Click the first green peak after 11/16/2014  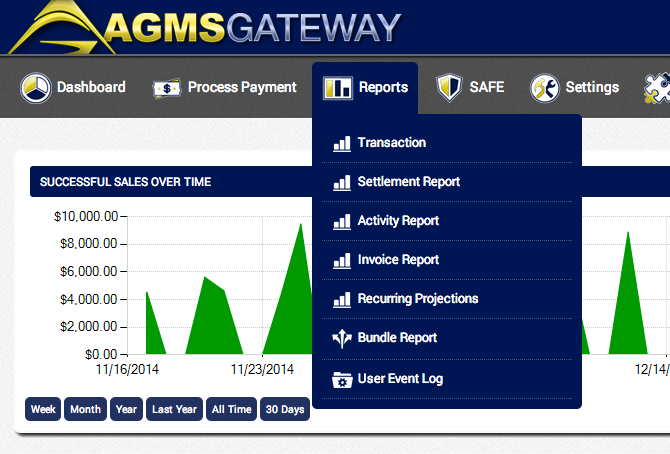152,329
